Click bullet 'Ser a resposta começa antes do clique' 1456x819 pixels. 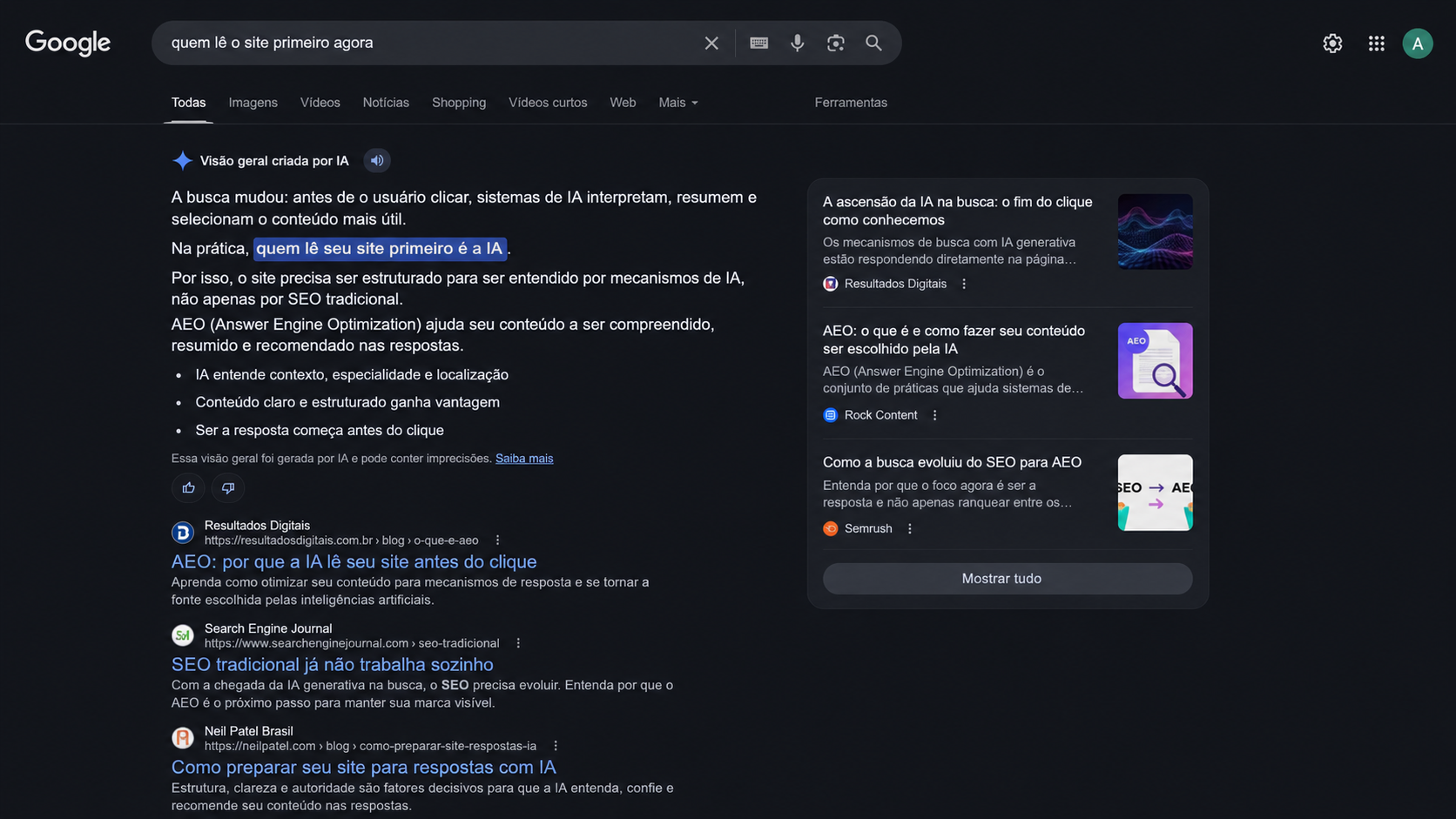coord(320,430)
